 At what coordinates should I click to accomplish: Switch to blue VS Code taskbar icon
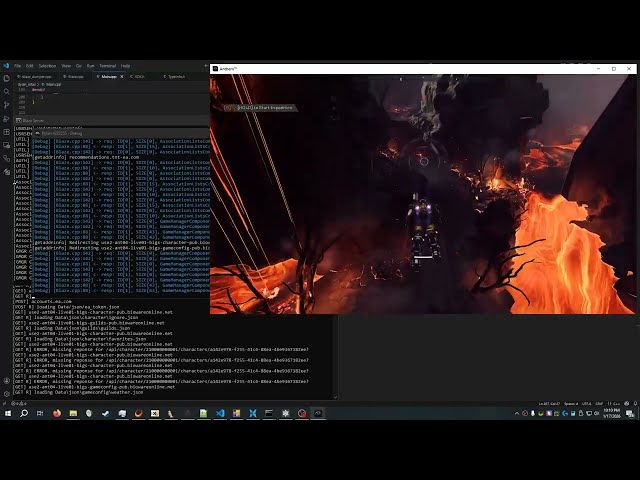click(x=220, y=413)
